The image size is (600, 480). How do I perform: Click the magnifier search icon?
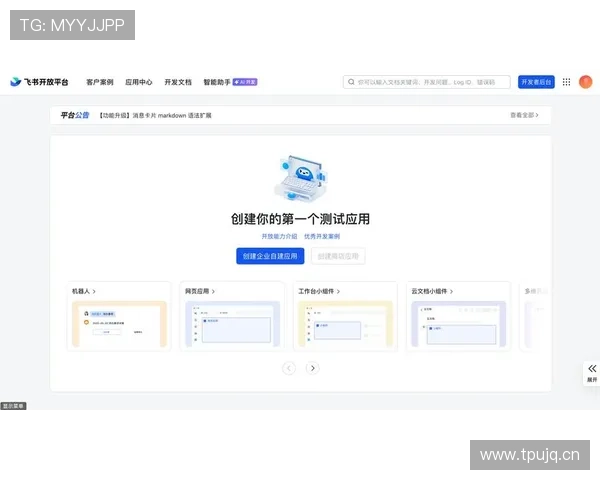point(351,82)
